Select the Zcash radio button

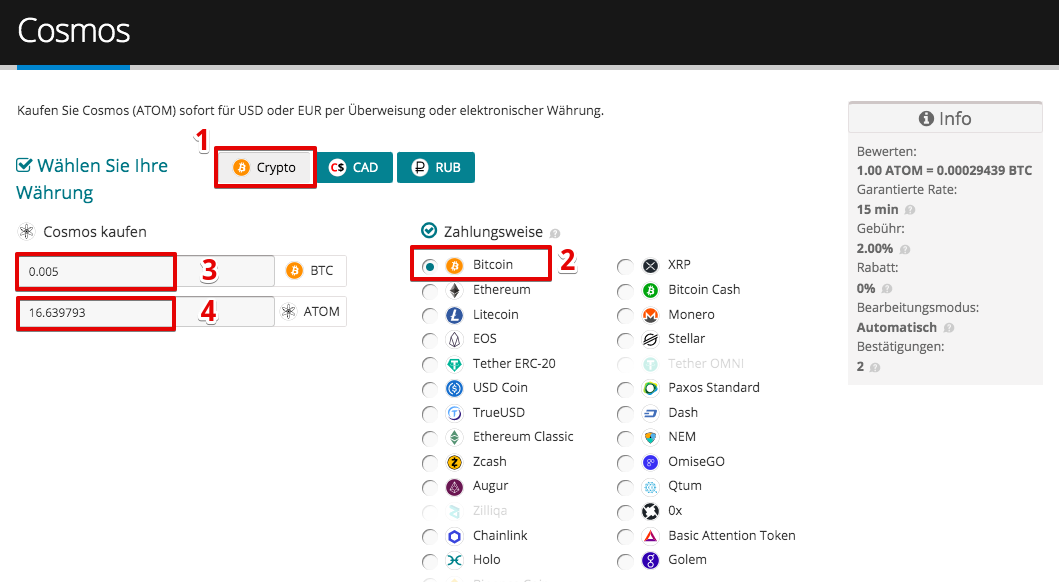(429, 463)
